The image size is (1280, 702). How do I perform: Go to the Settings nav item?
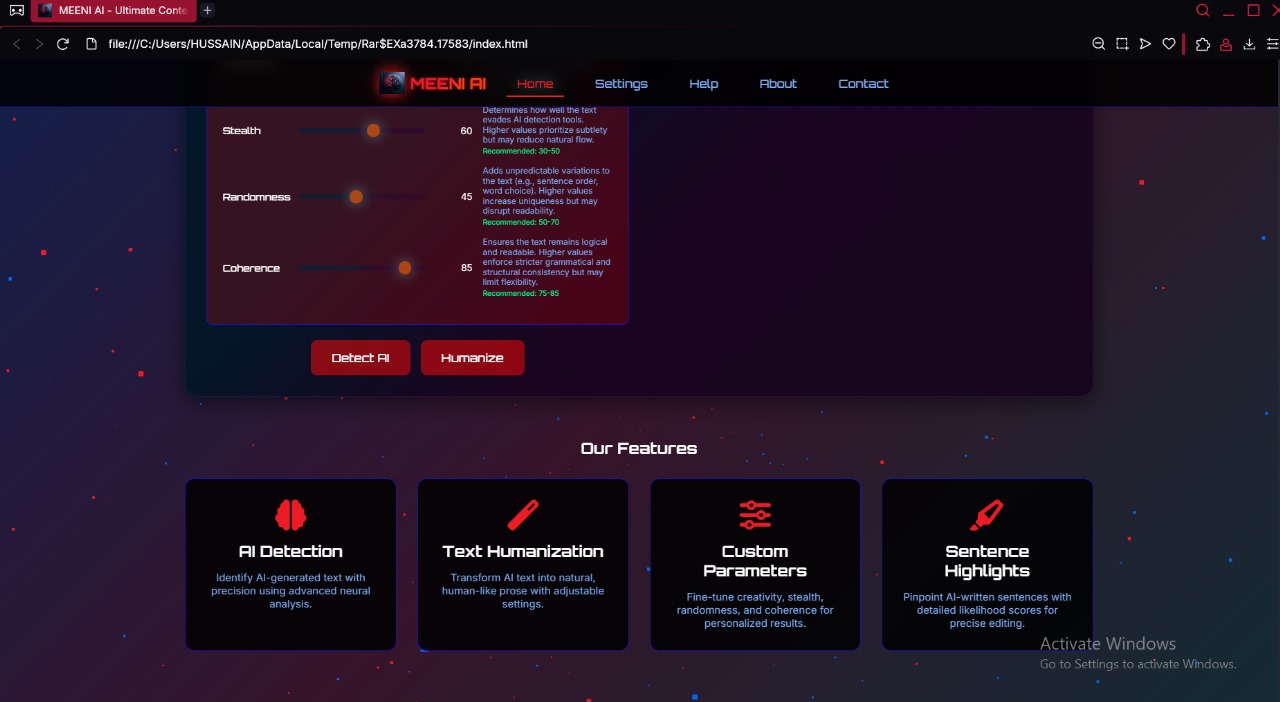pyautogui.click(x=621, y=83)
